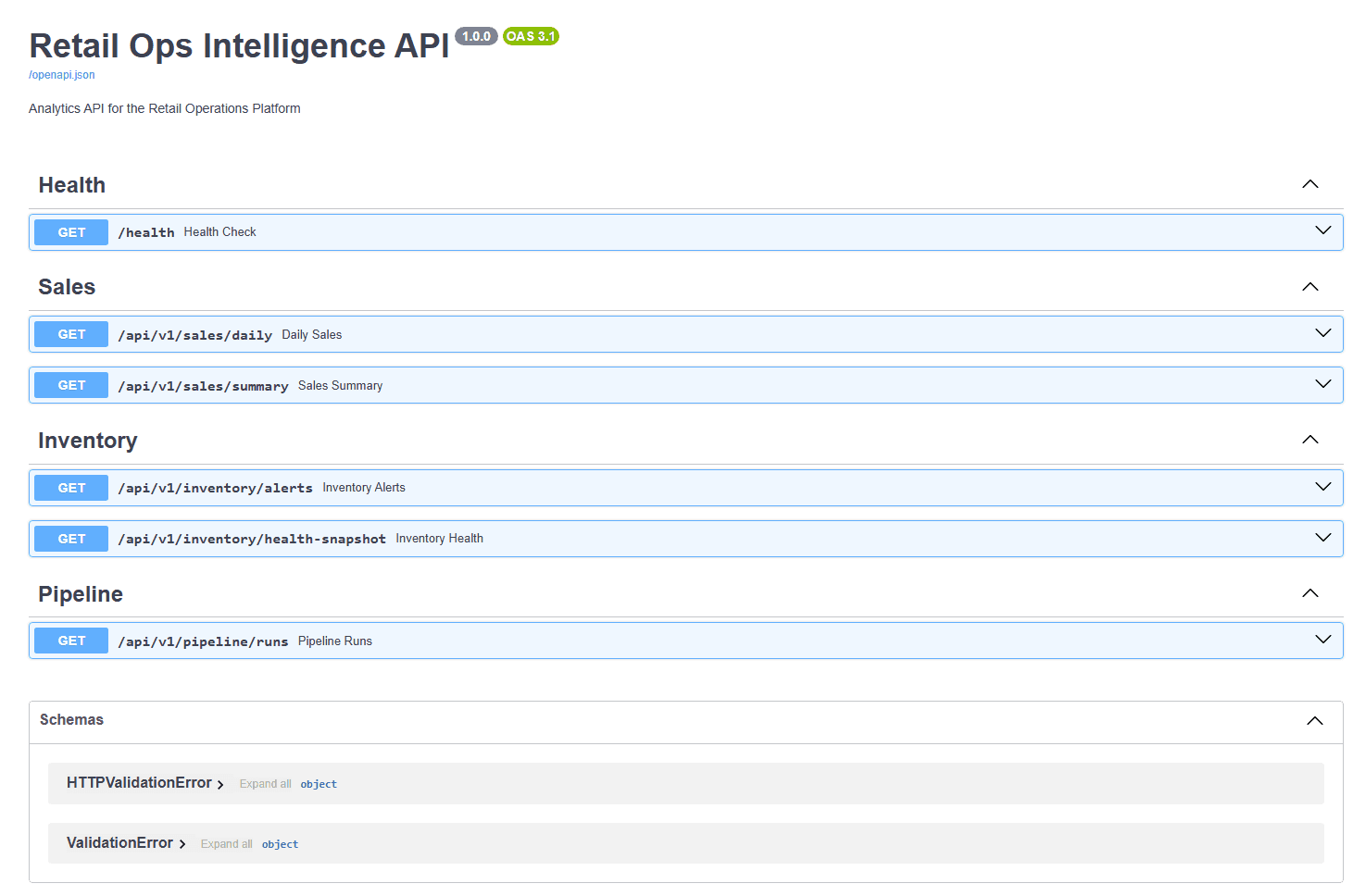The height and width of the screenshot is (896, 1353).
Task: Click the 1.0.0 version badge
Action: pos(476,36)
